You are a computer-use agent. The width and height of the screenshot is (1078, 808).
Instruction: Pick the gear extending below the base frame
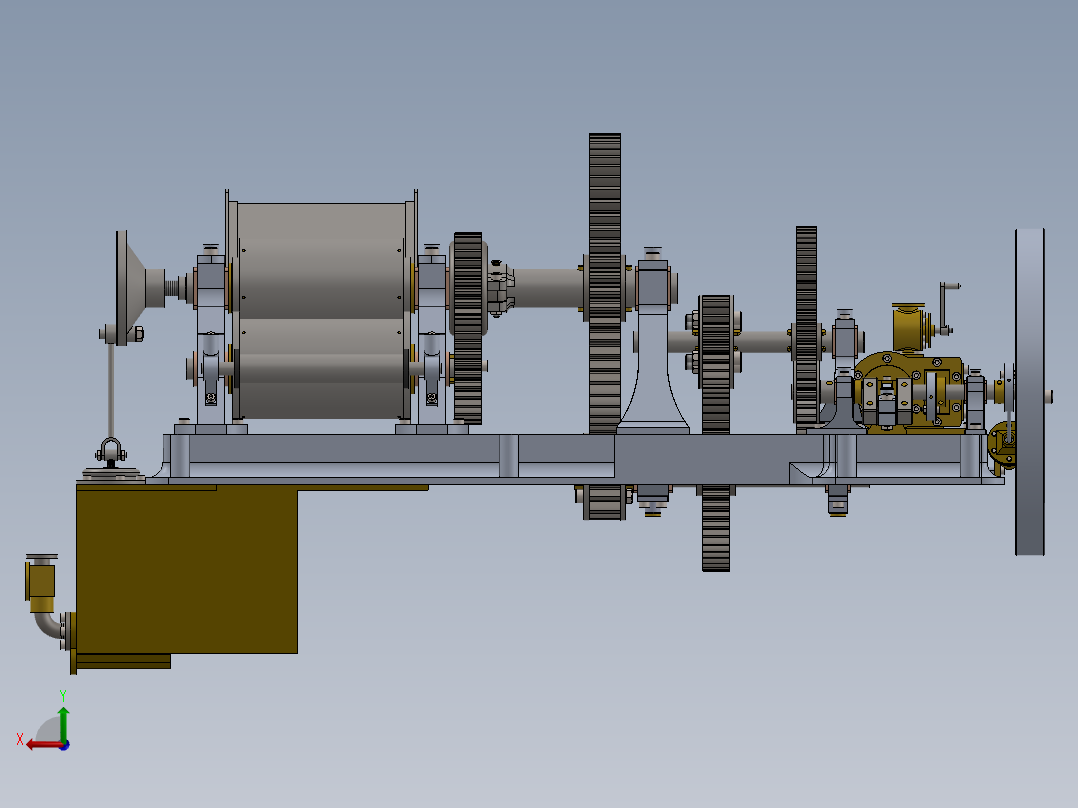click(716, 433)
